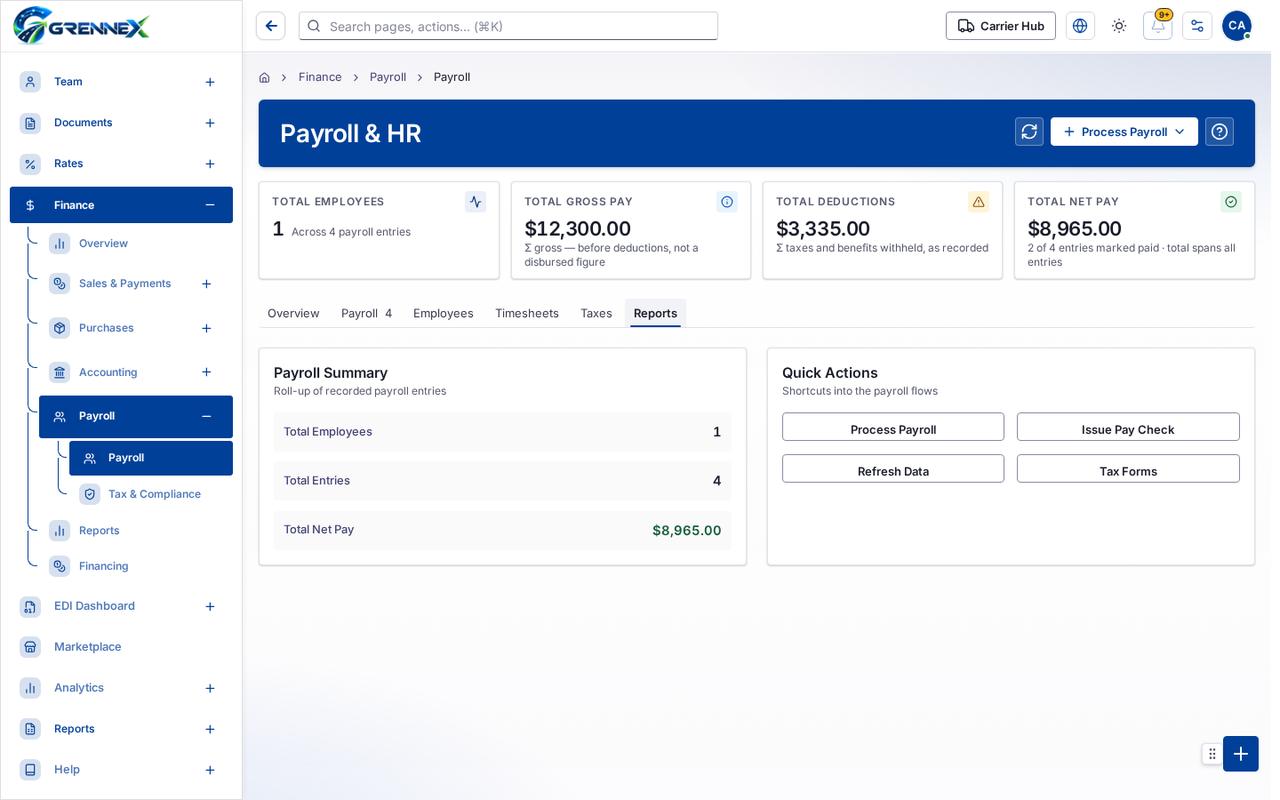This screenshot has height=800, width=1280.
Task: Click Refresh Data quick action
Action: 893,469
